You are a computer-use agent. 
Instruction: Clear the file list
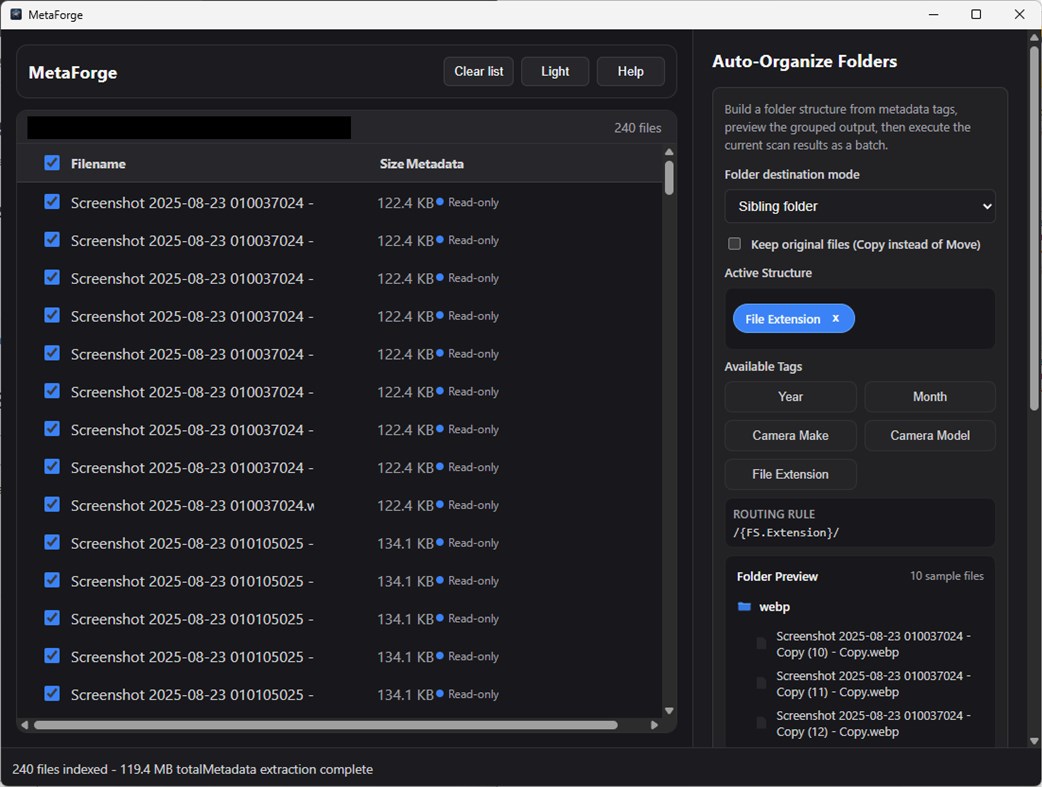click(477, 71)
